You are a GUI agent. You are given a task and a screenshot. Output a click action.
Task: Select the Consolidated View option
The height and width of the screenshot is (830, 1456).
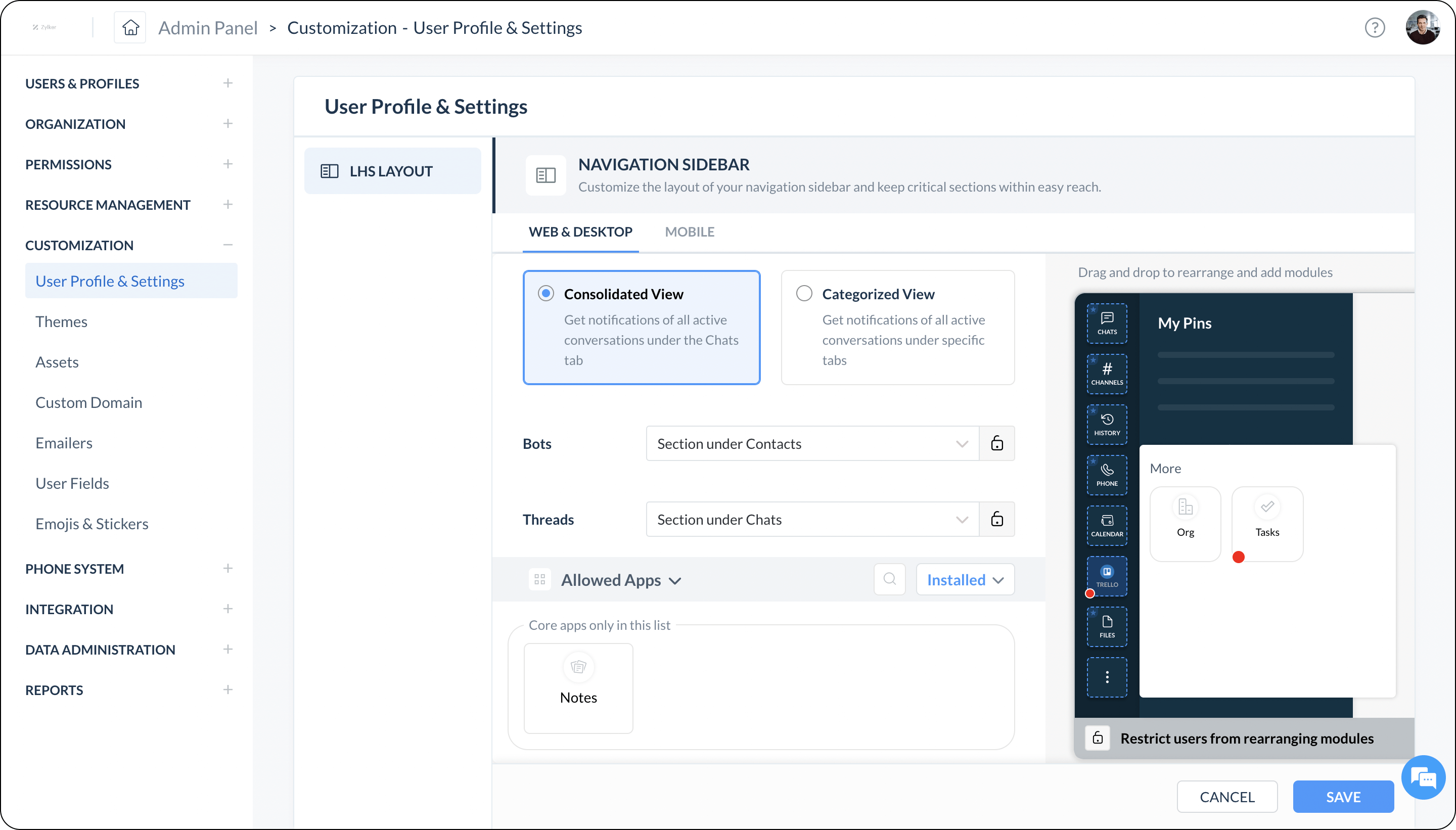click(545, 293)
